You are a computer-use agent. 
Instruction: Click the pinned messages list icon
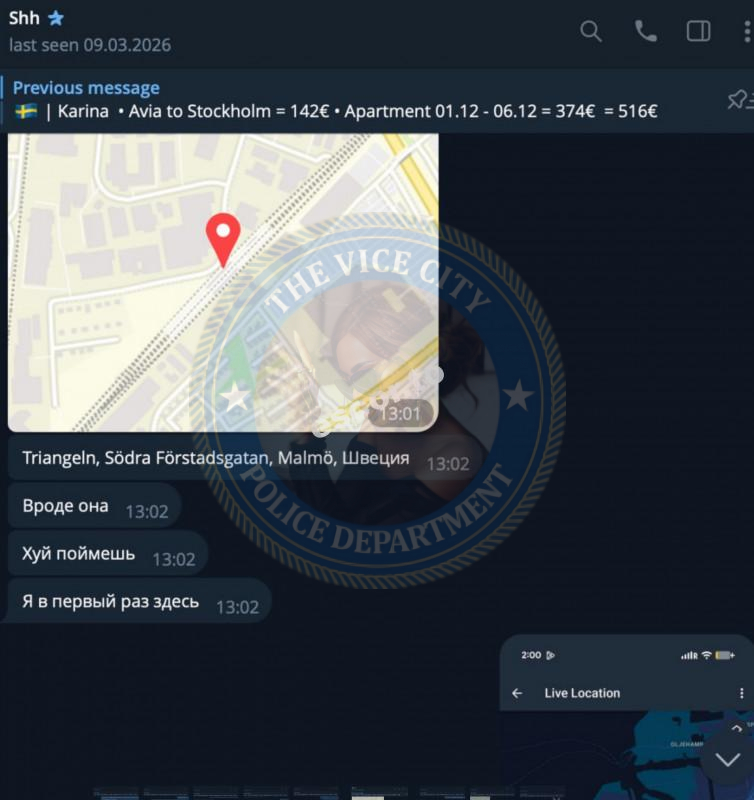click(x=739, y=100)
